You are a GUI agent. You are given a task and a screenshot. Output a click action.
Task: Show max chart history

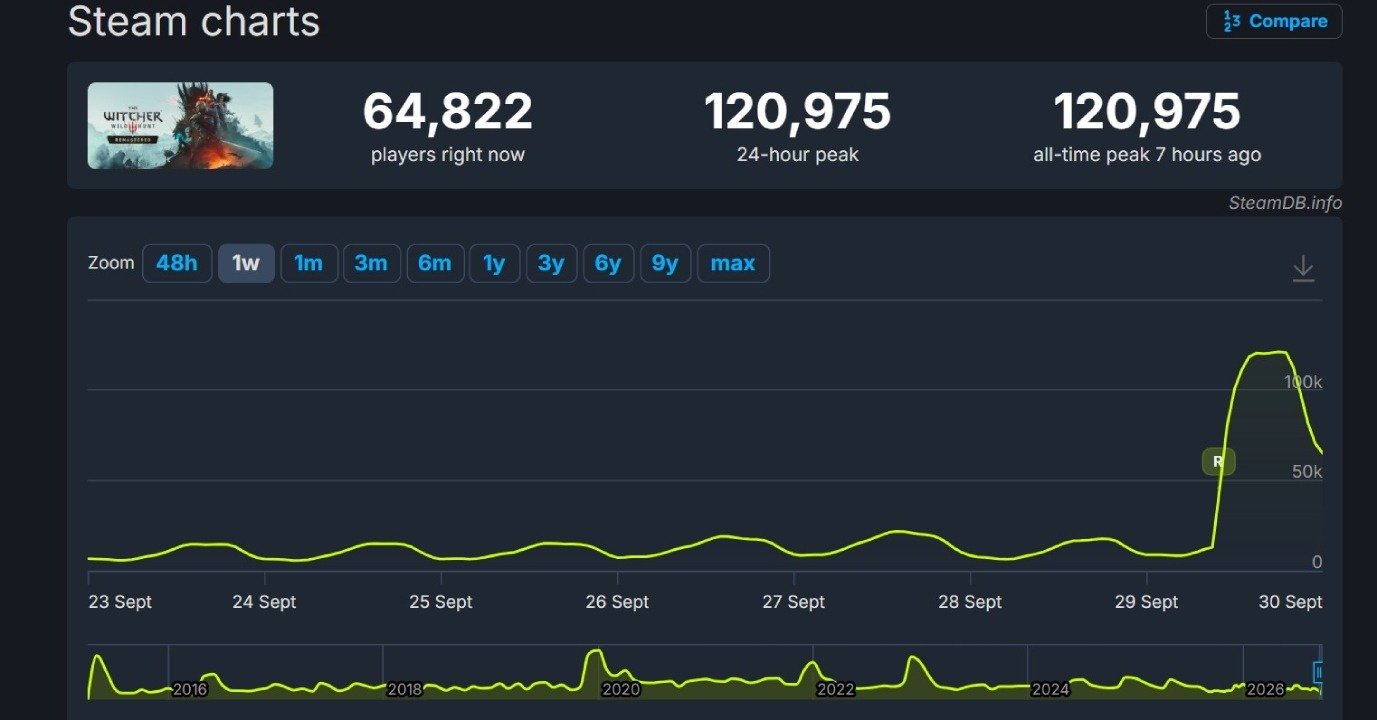pyautogui.click(x=733, y=264)
